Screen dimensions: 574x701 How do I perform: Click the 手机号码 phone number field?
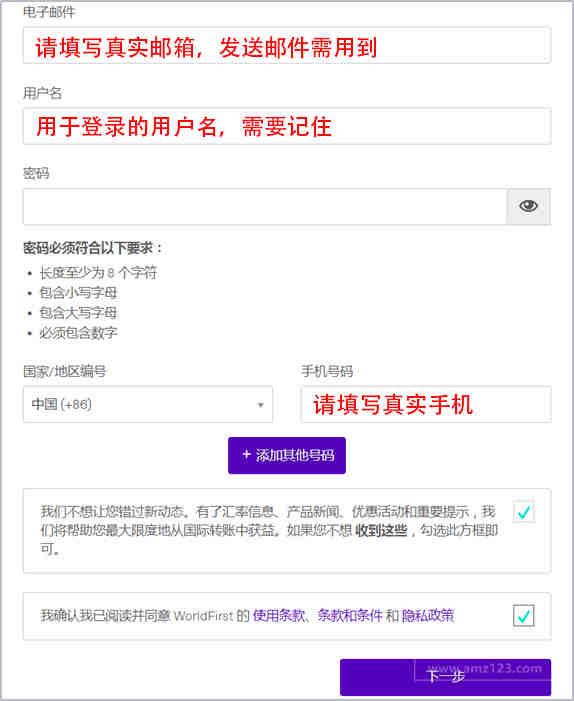coord(426,404)
